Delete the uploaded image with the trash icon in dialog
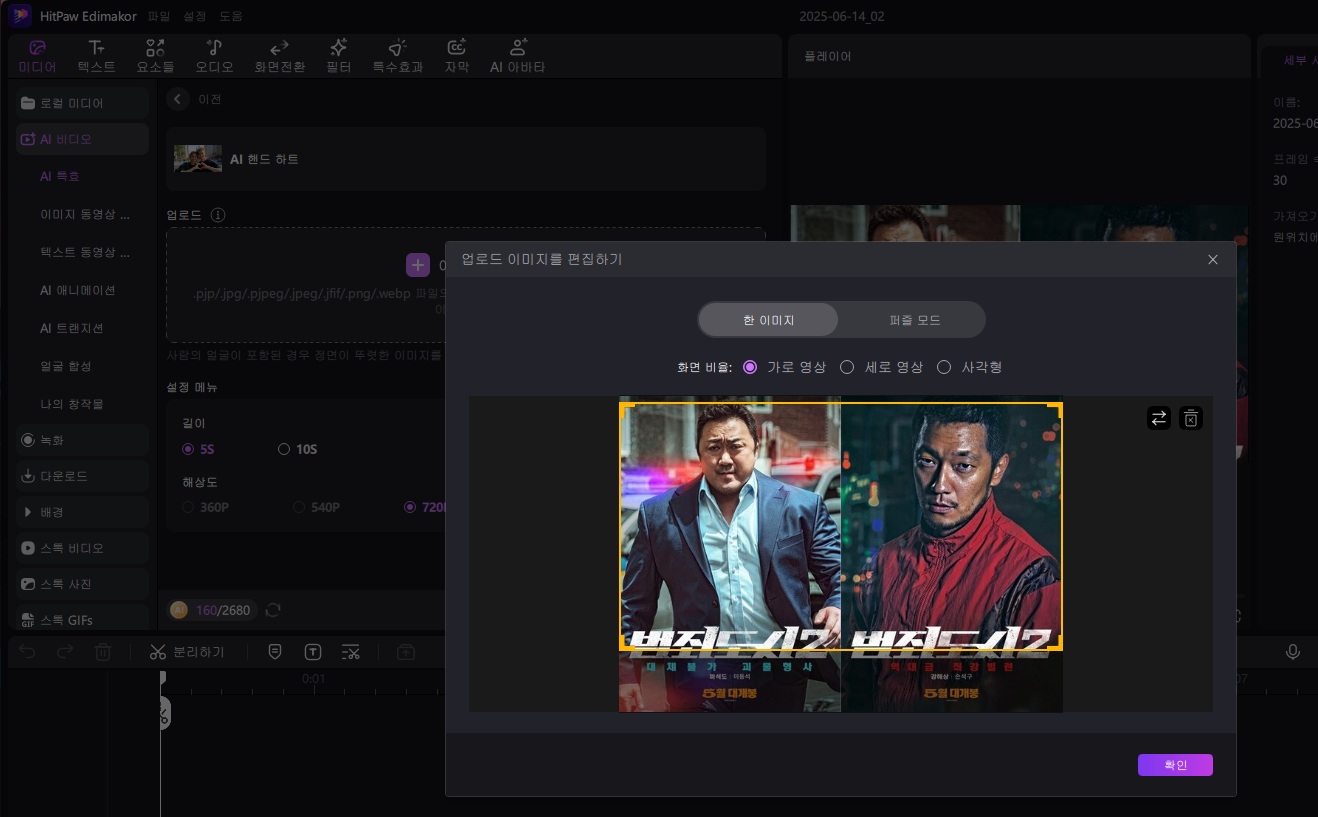This screenshot has width=1318, height=817. [1190, 418]
